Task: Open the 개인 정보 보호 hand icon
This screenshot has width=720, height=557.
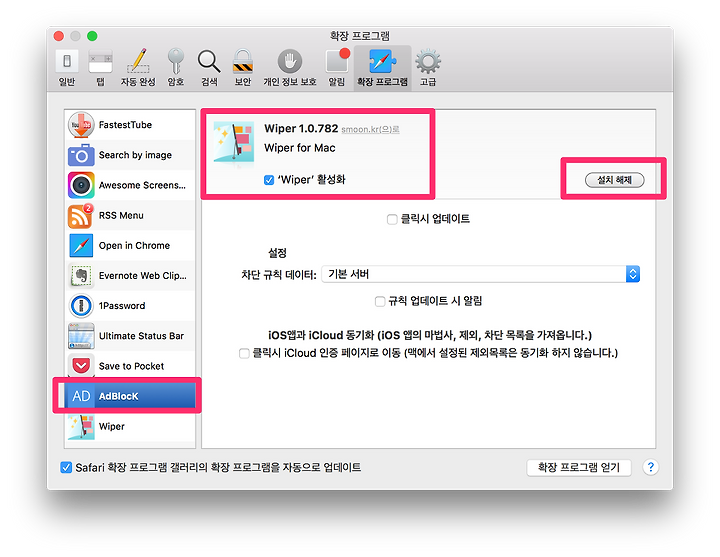Action: pos(290,61)
